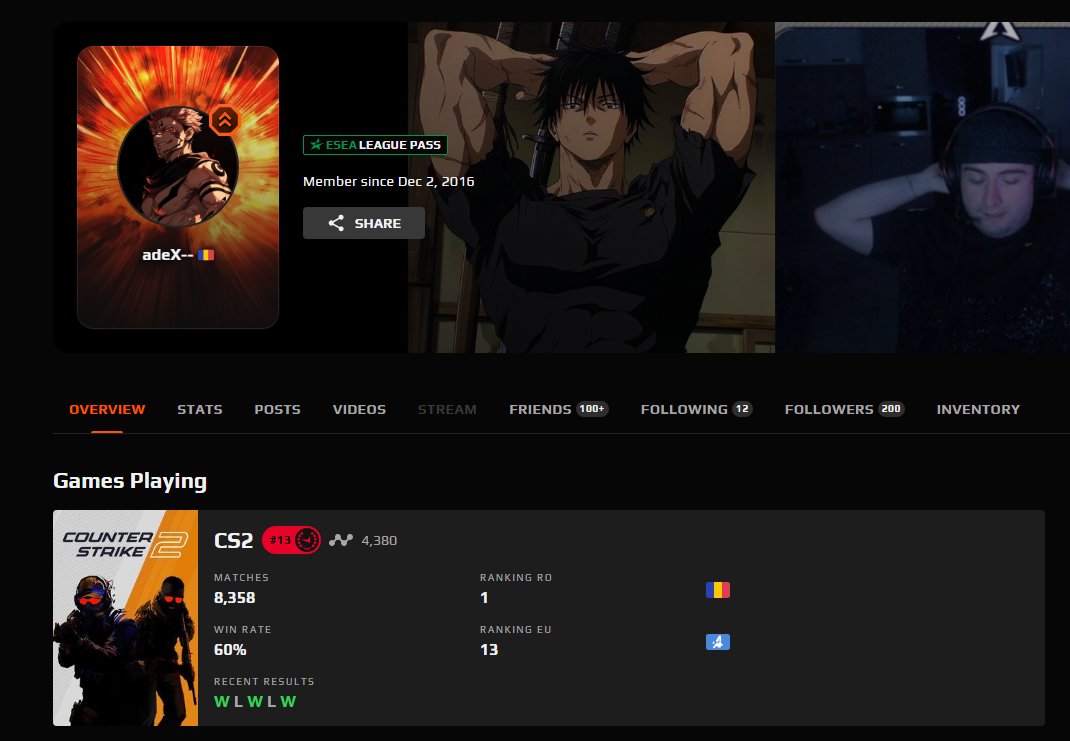Click the Games Playing heading

click(x=130, y=481)
